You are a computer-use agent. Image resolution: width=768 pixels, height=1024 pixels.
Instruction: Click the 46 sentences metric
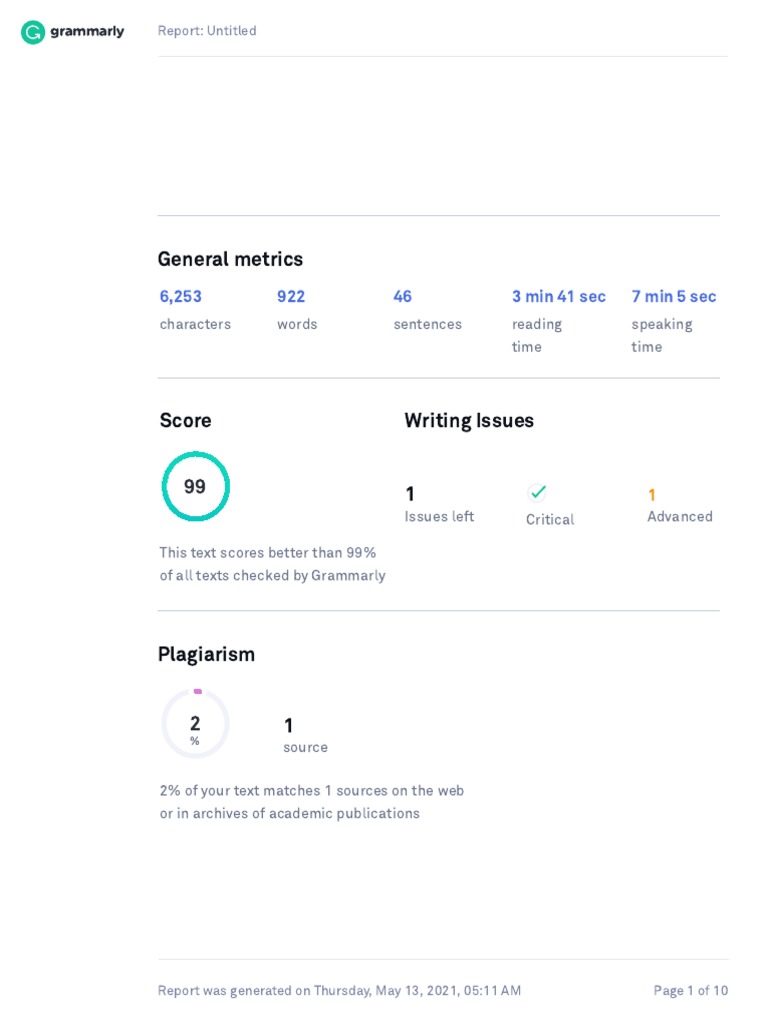tap(403, 296)
